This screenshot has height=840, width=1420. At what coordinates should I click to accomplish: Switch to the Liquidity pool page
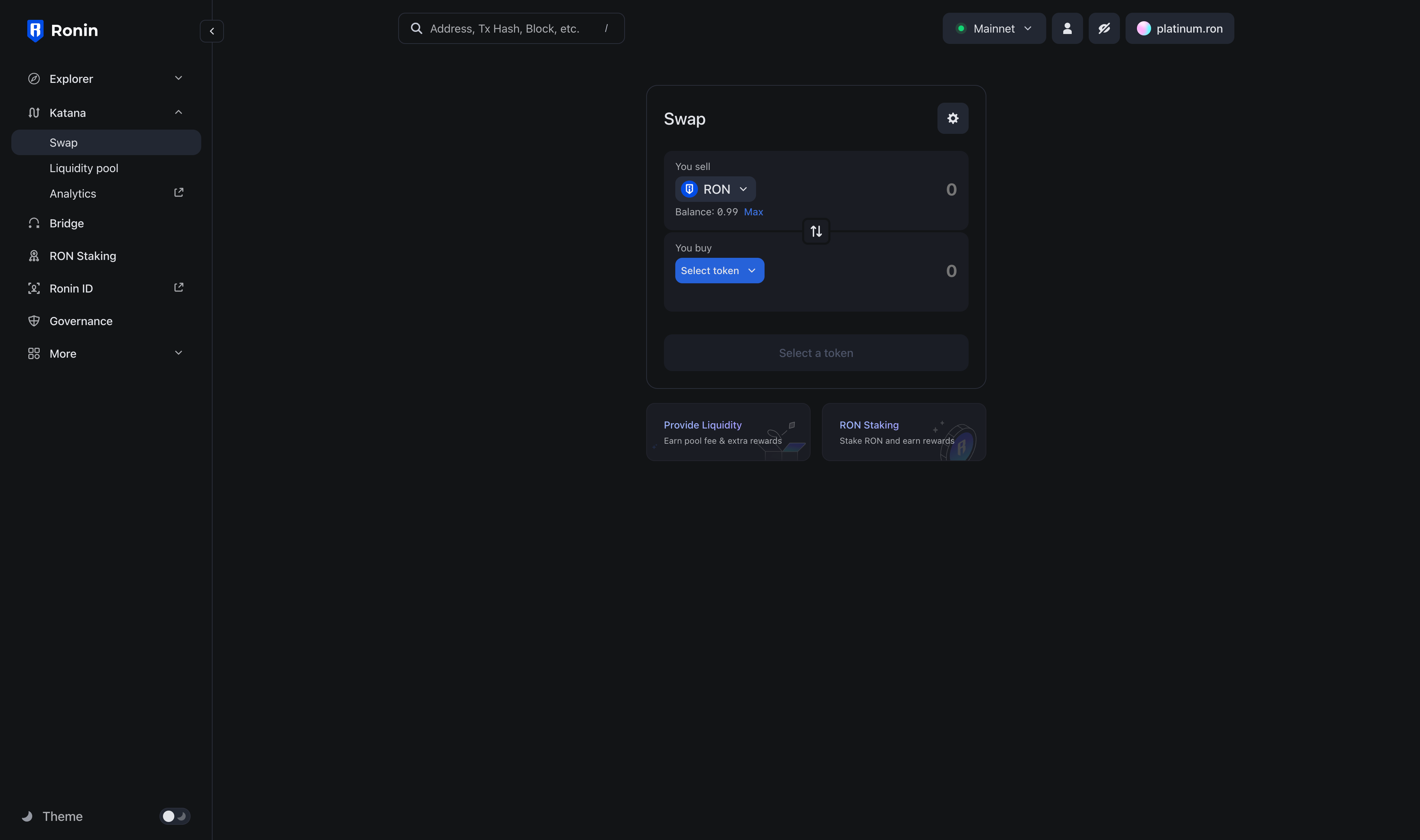(x=84, y=168)
